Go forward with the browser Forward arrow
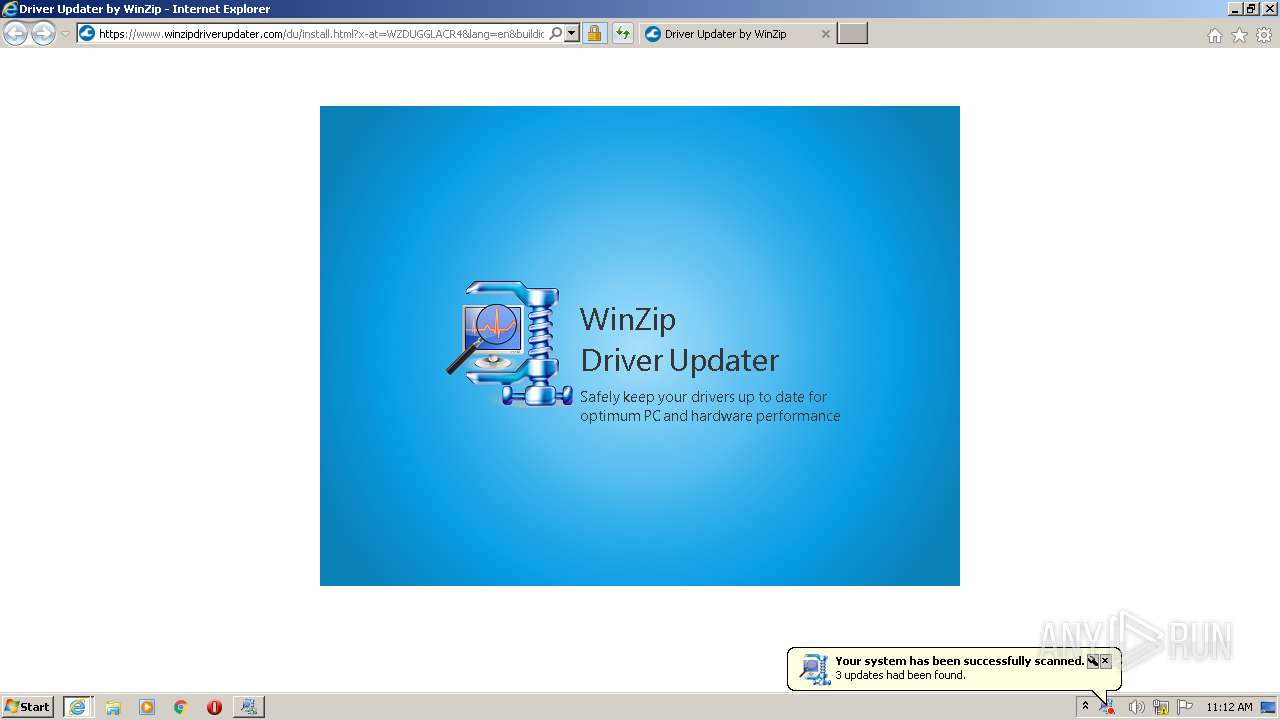 [x=43, y=34]
